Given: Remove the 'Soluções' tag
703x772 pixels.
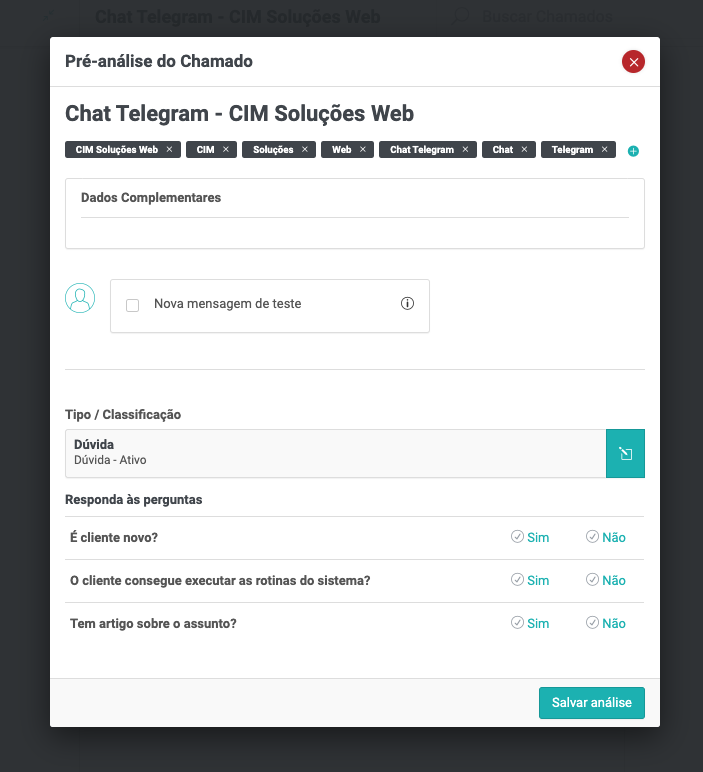Looking at the screenshot, I should click(x=305, y=150).
